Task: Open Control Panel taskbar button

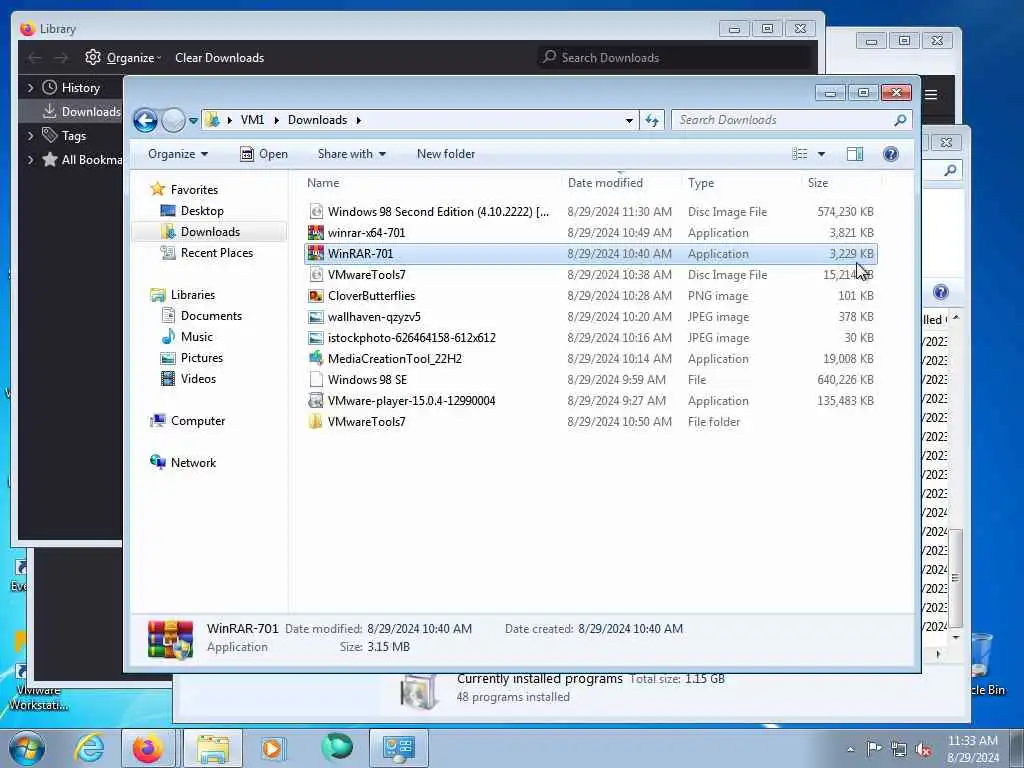Action: click(x=399, y=748)
